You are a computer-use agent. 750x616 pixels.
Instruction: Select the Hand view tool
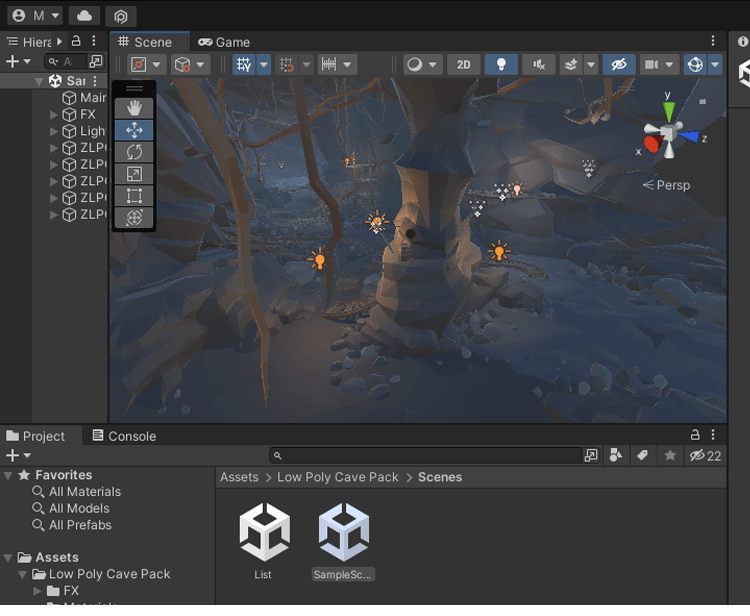pyautogui.click(x=134, y=109)
